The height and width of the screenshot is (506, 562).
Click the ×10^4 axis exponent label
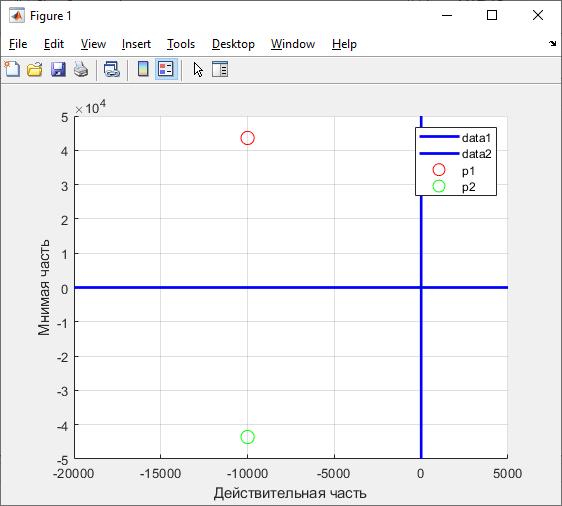point(91,107)
